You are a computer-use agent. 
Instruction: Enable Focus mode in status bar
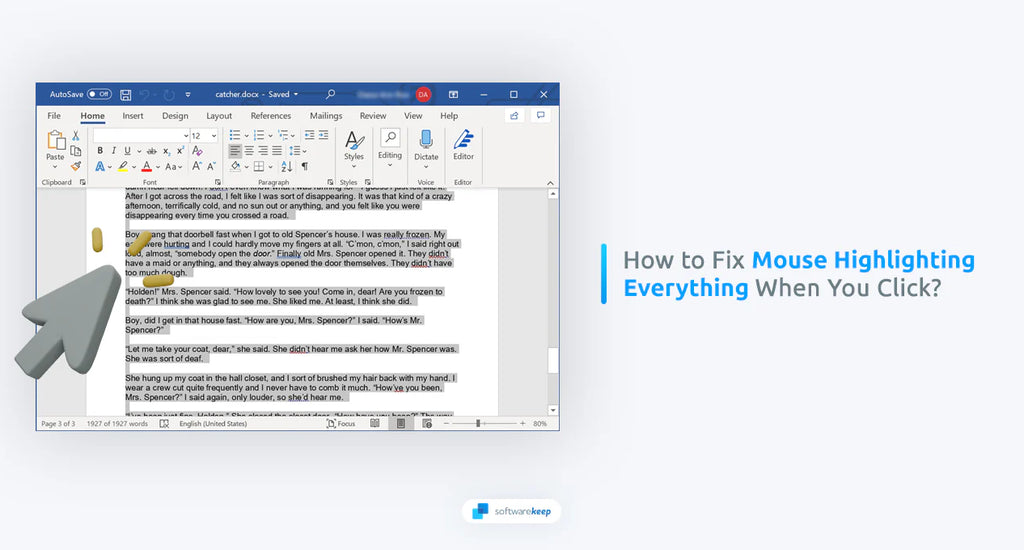(x=341, y=424)
